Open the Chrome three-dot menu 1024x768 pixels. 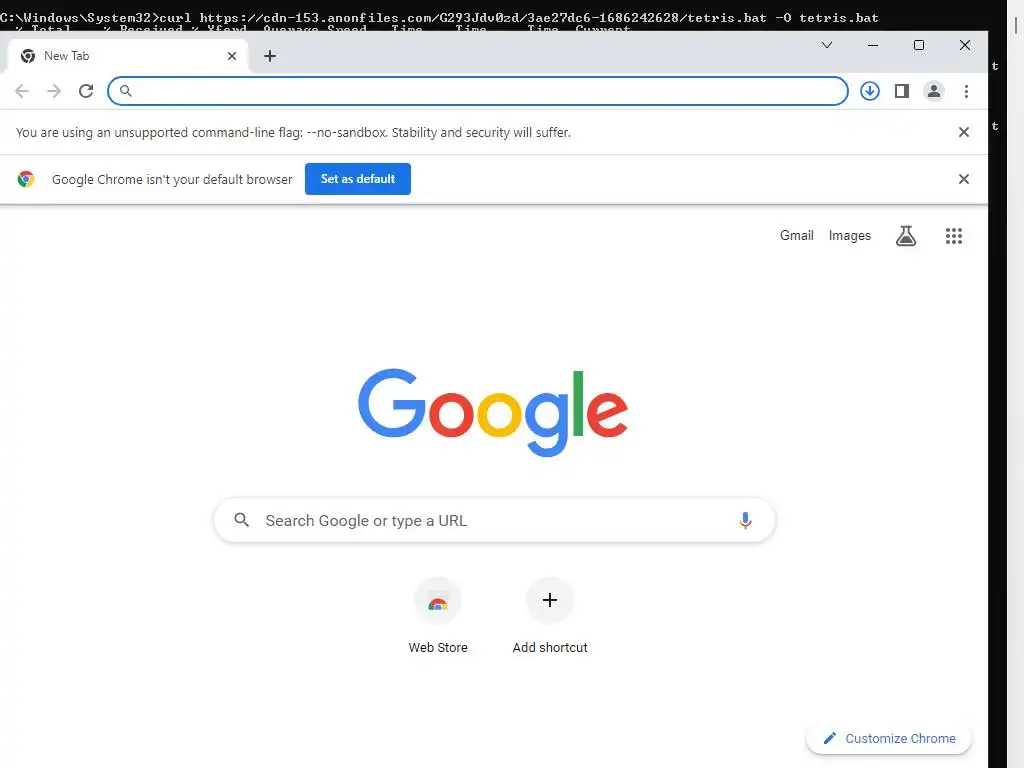[x=966, y=91]
